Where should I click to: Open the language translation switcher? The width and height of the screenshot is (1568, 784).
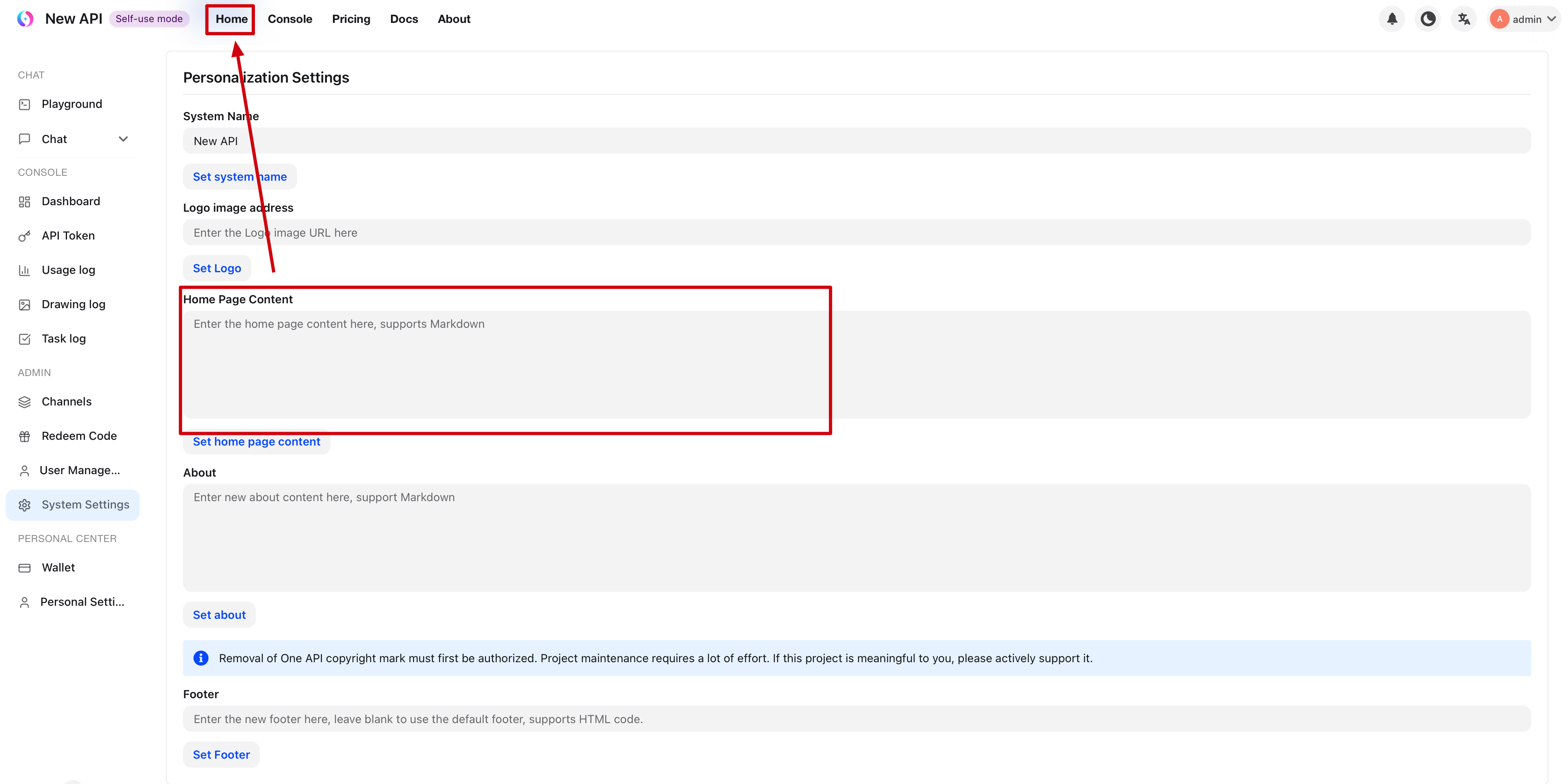(x=1463, y=19)
